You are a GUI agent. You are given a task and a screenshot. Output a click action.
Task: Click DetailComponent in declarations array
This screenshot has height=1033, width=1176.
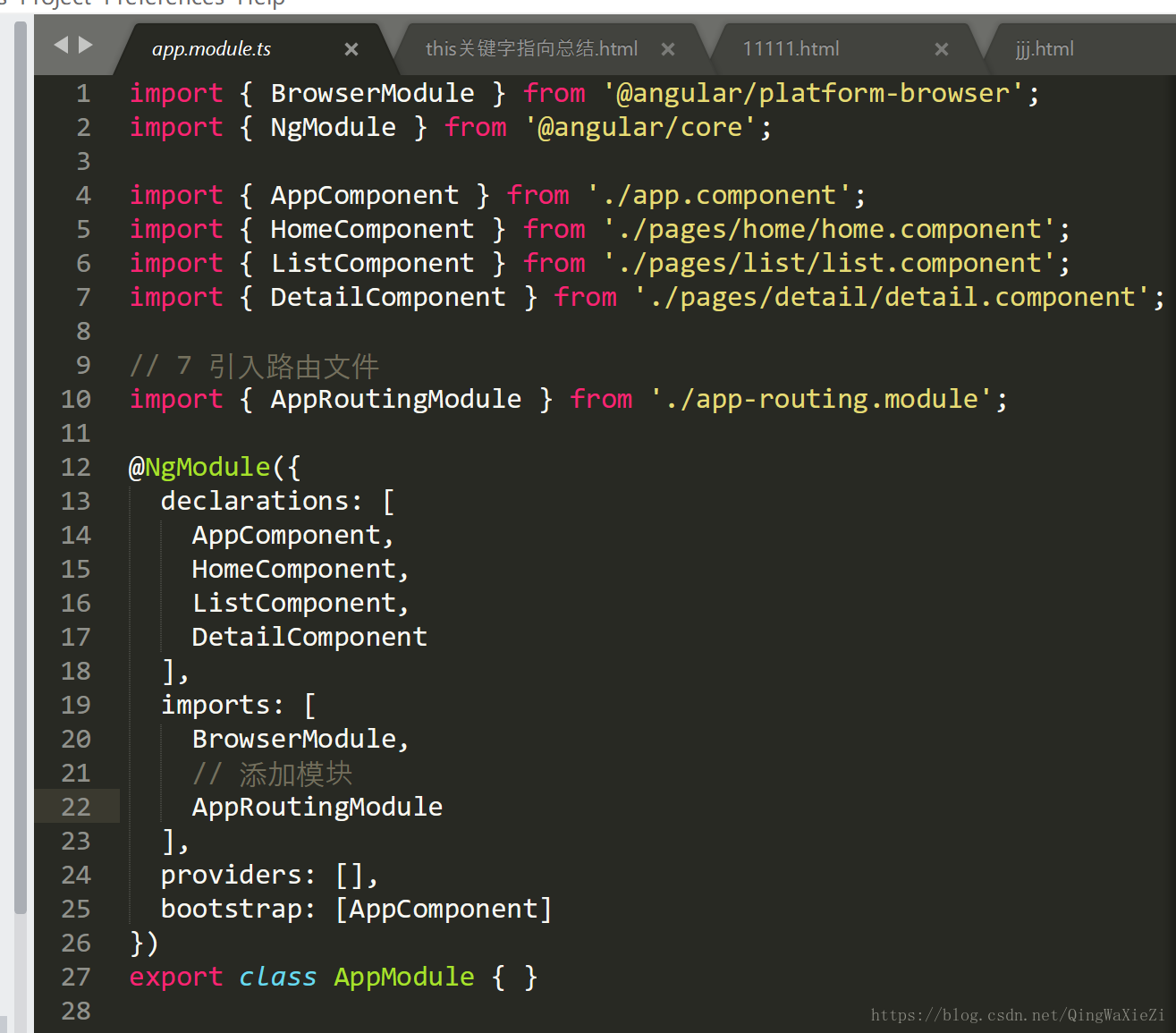(x=309, y=637)
